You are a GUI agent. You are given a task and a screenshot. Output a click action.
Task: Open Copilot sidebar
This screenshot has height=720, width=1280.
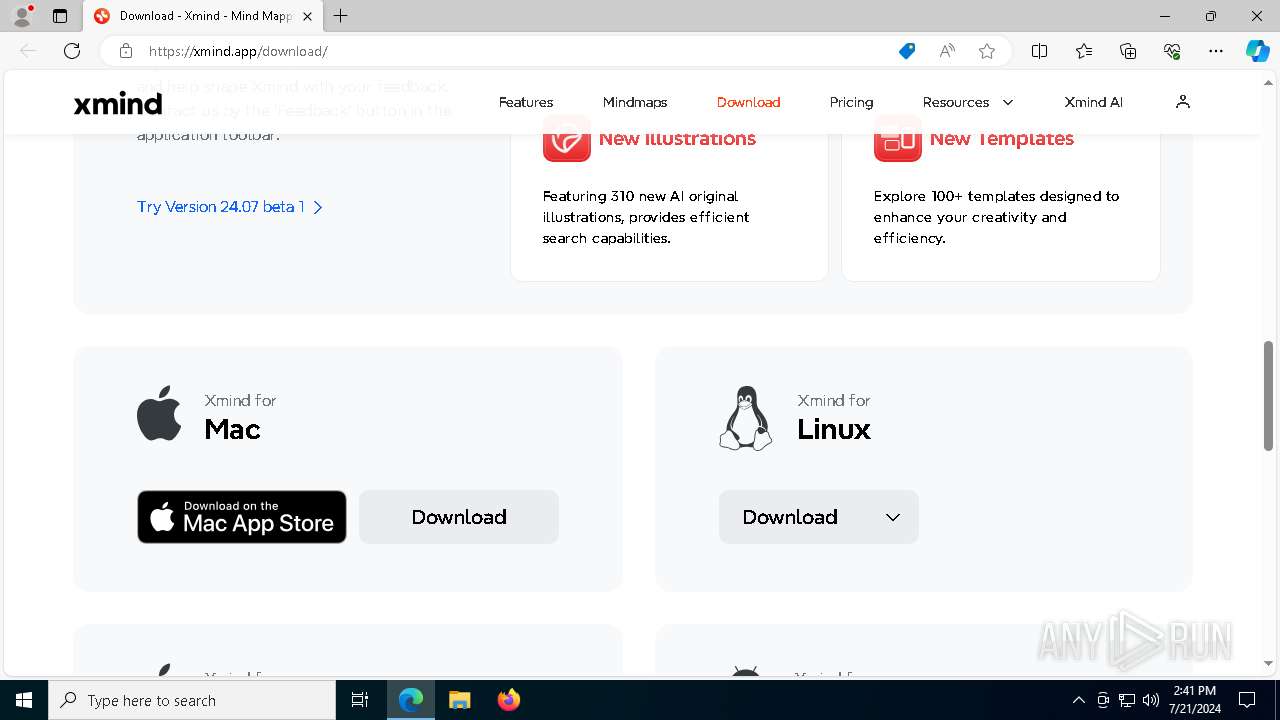coord(1258,51)
